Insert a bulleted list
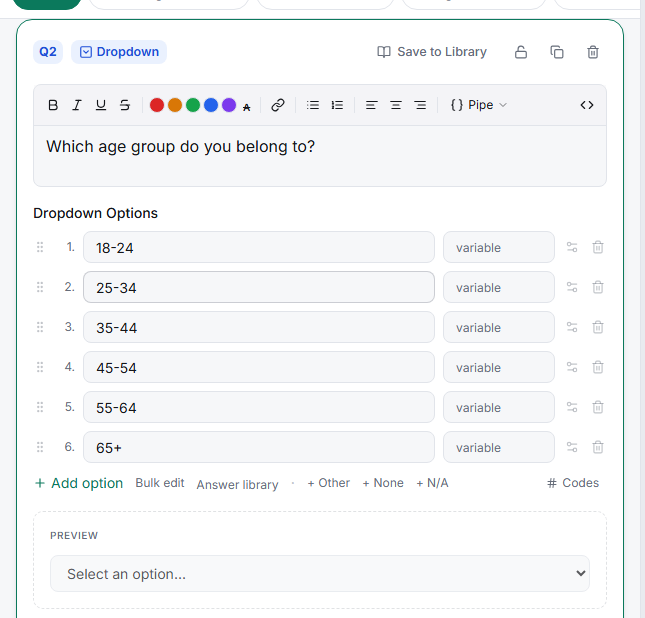 click(x=313, y=105)
